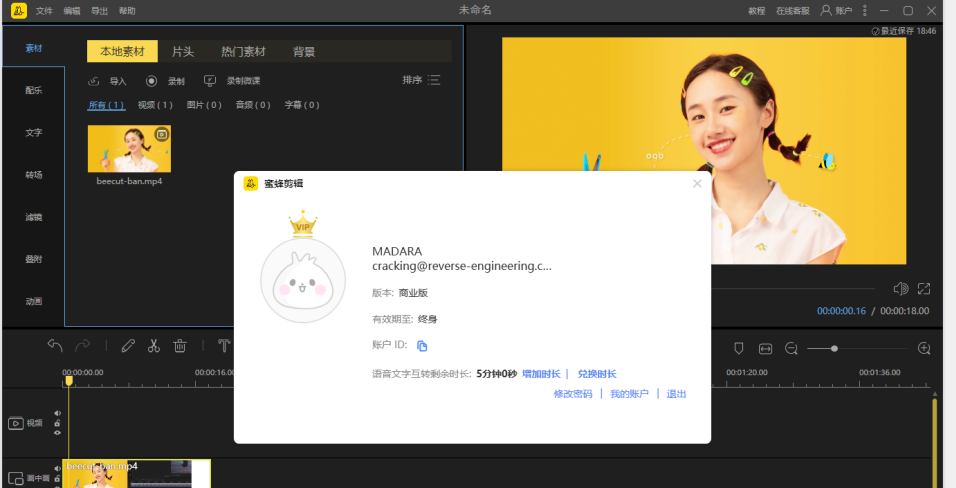
Task: Enter fullscreen preview with the expand icon
Action: click(924, 289)
